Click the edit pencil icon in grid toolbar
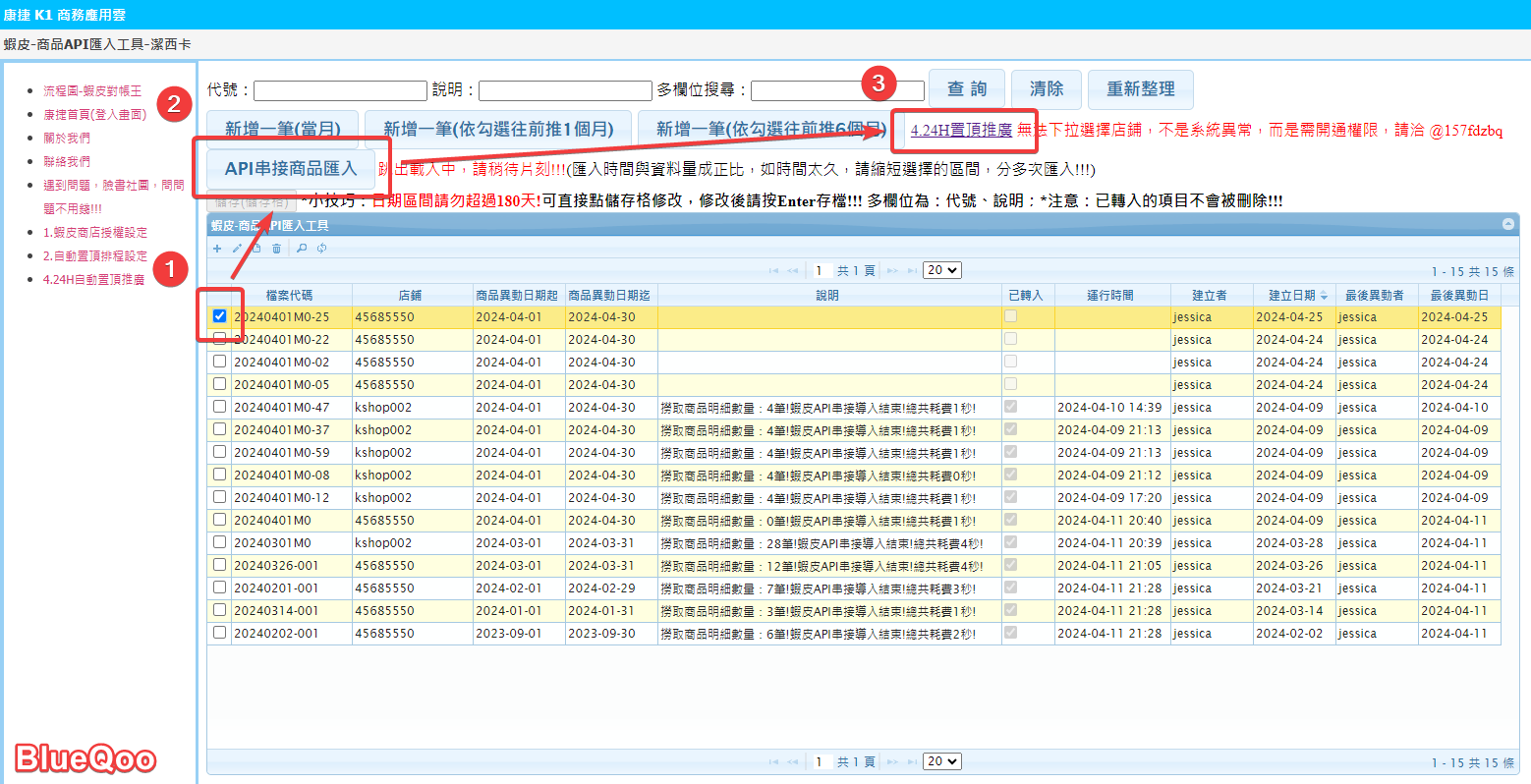This screenshot has width=1531, height=784. tap(237, 249)
